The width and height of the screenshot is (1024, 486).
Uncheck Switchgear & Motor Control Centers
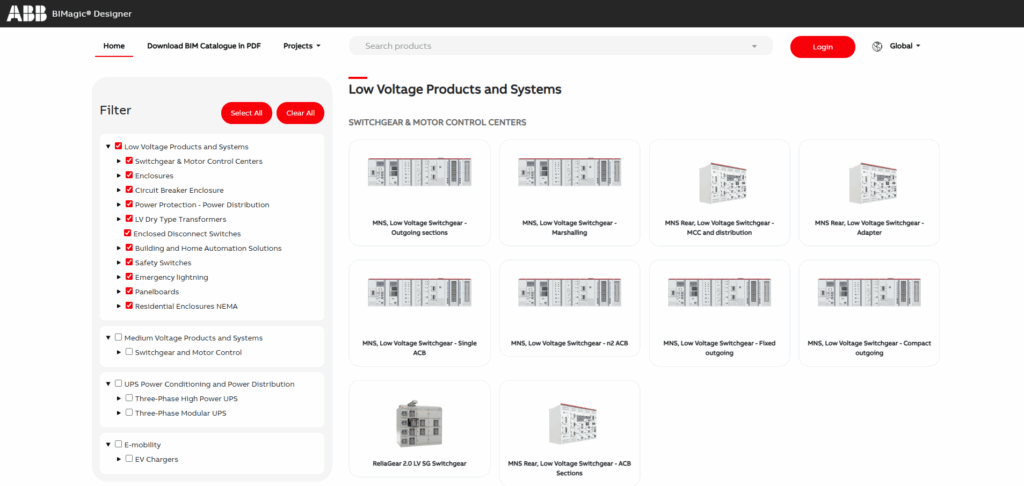(x=129, y=161)
